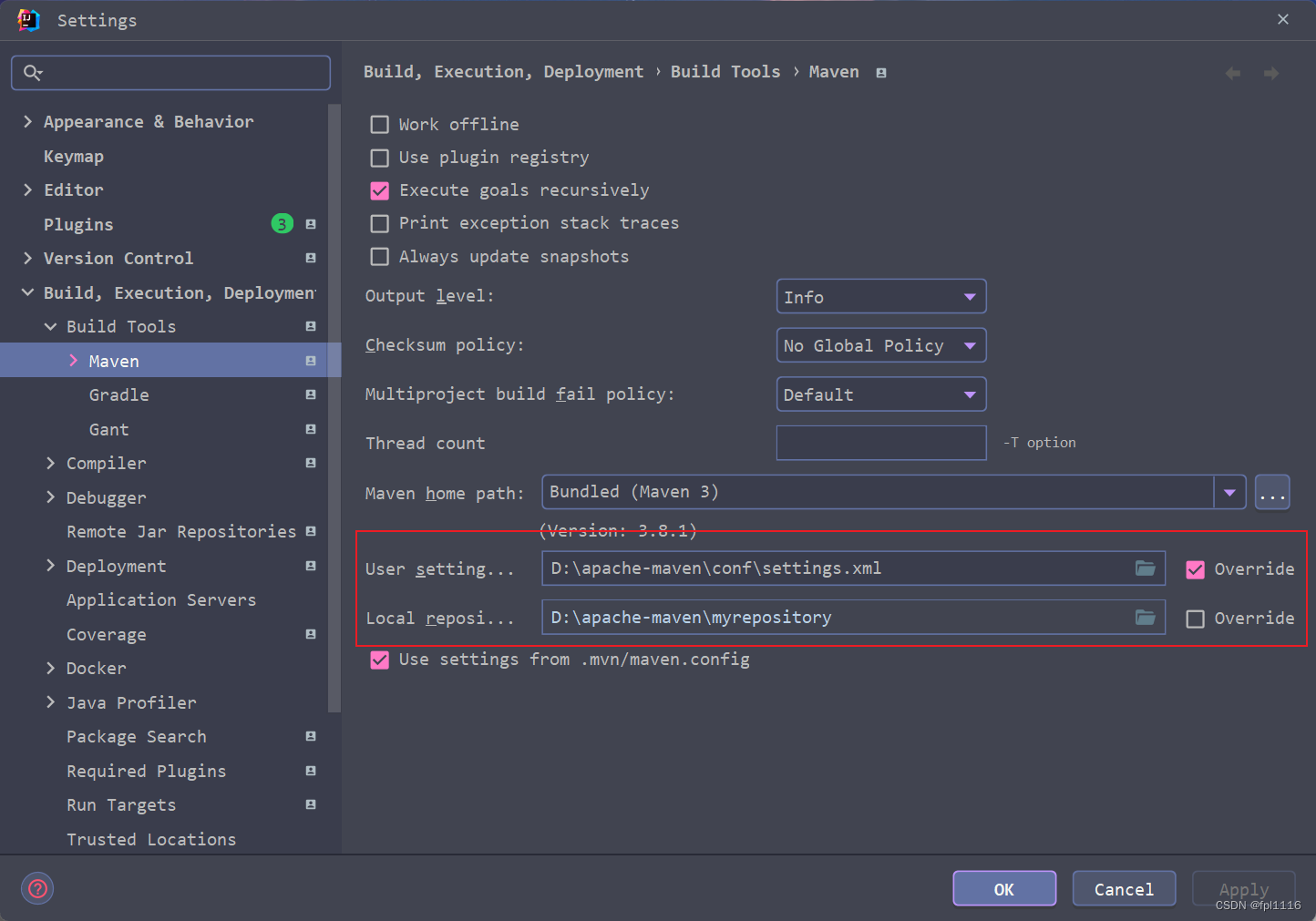
Task: Browse folder for Local repository path
Action: (1146, 618)
